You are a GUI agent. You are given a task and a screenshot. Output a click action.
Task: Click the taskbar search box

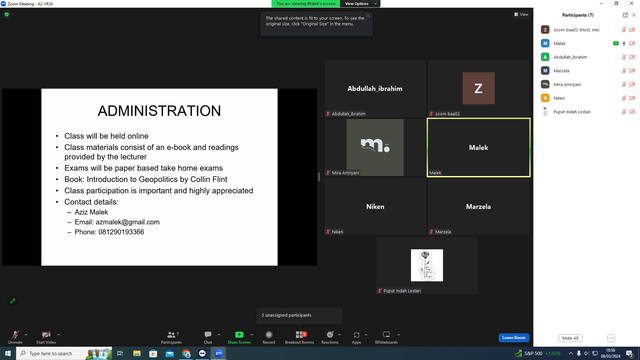click(x=64, y=353)
